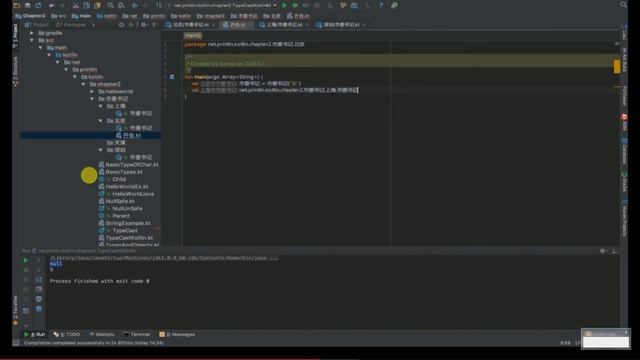Click the yellow warning marker on editor stripe

[x=617, y=66]
